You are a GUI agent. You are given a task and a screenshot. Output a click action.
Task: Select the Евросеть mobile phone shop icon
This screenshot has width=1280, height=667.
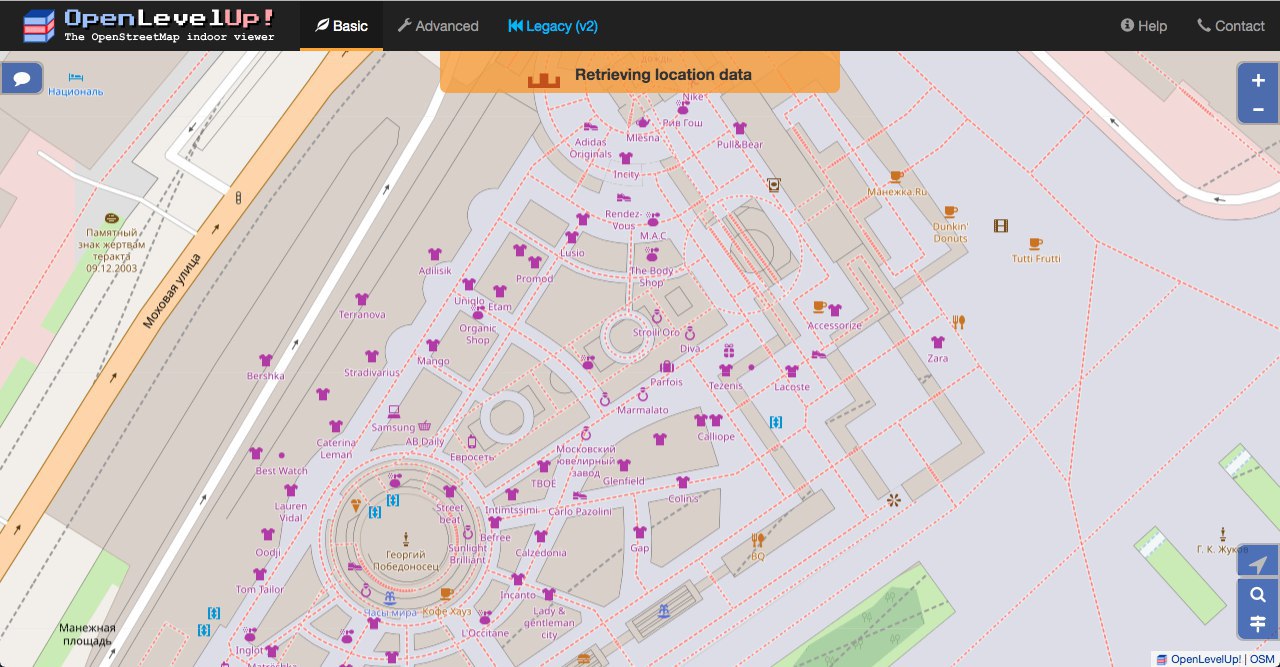click(472, 441)
